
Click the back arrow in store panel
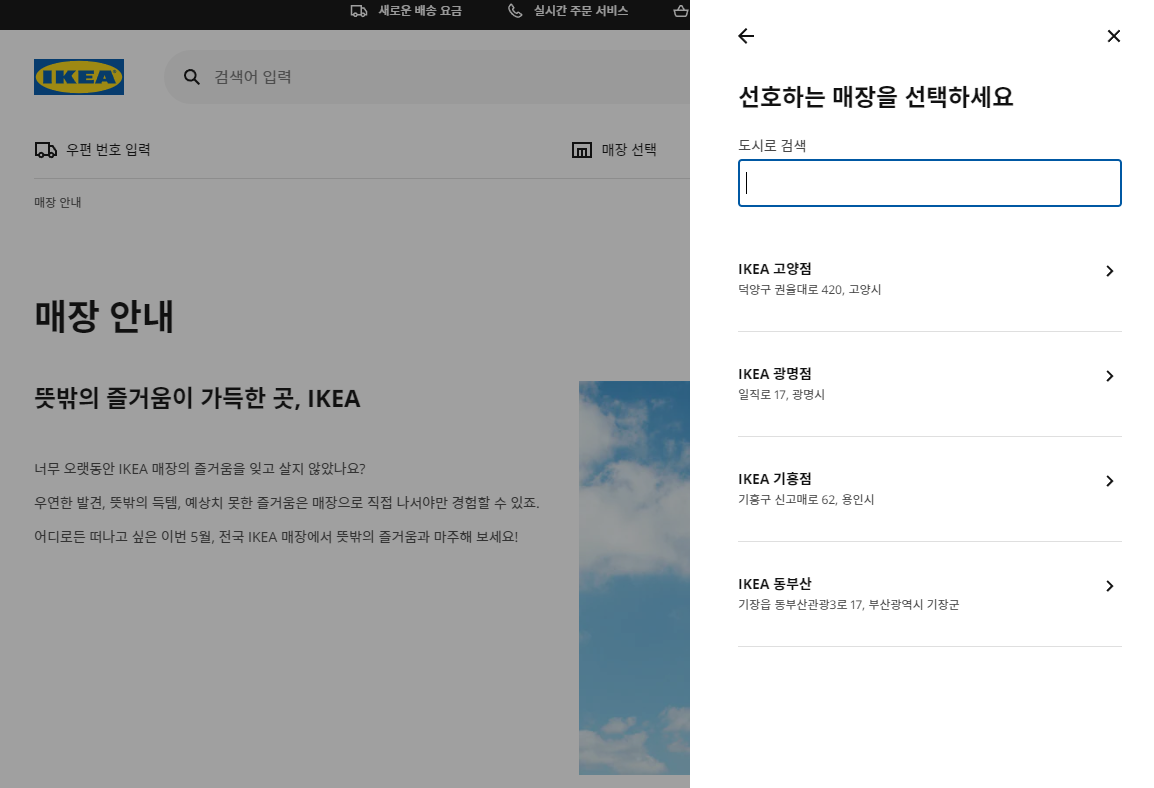click(746, 36)
